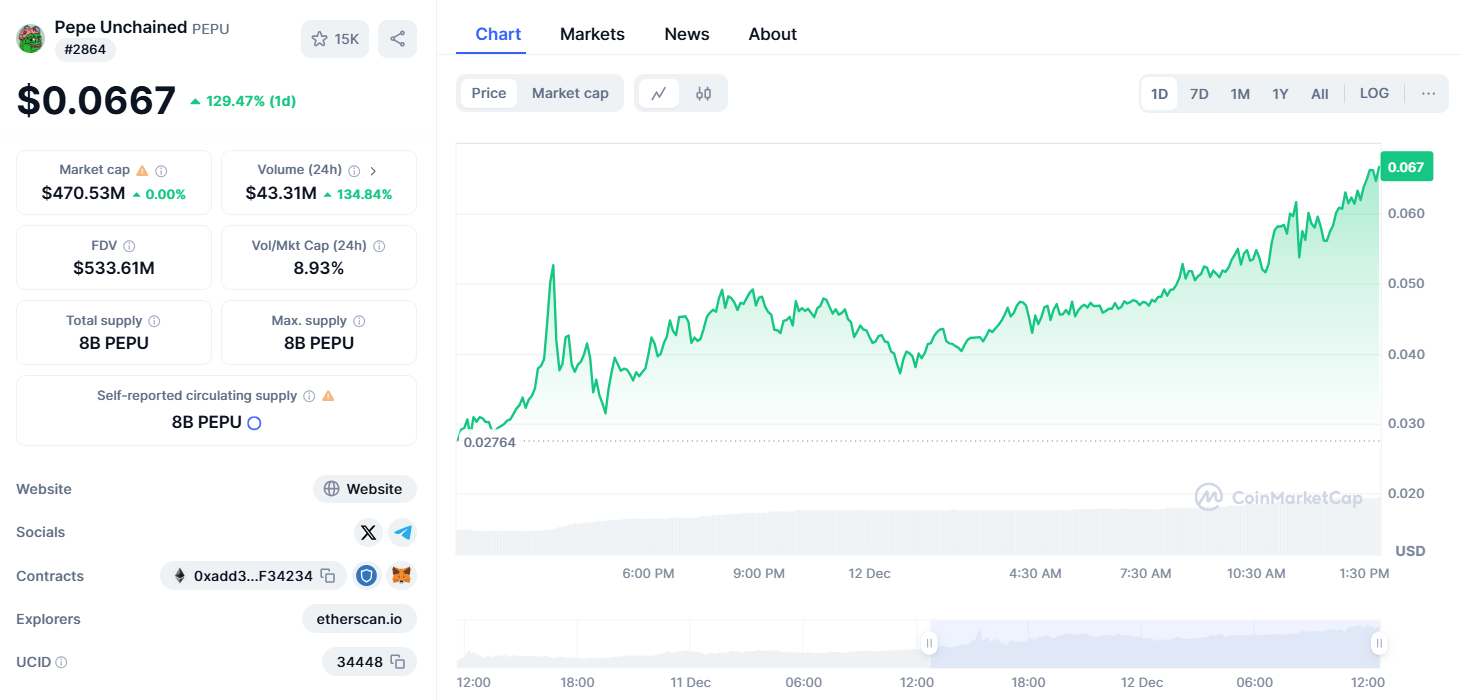Open etherscan.io explorer link
1462x700 pixels.
359,619
